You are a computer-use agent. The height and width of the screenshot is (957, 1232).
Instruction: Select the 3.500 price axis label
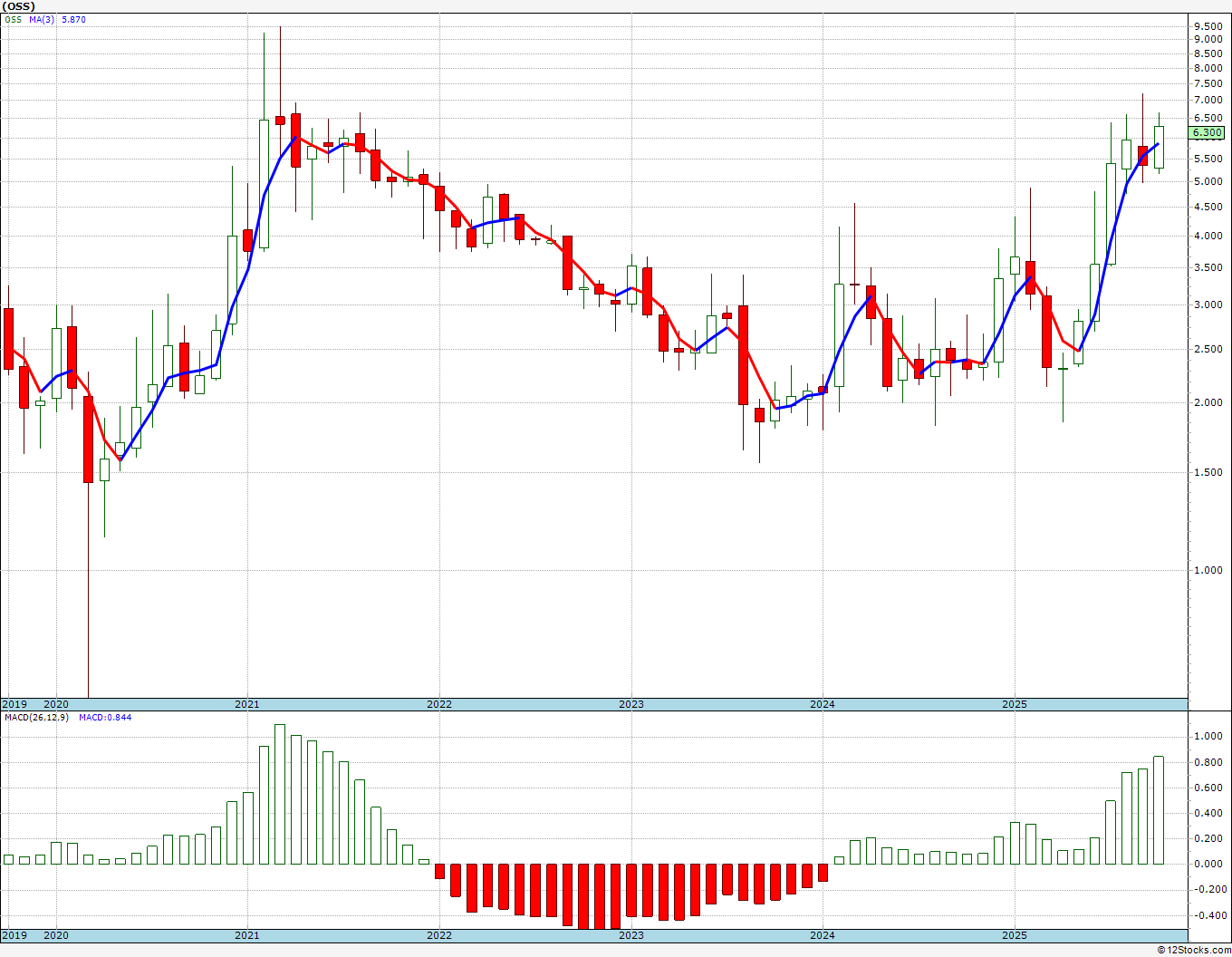click(x=1208, y=267)
